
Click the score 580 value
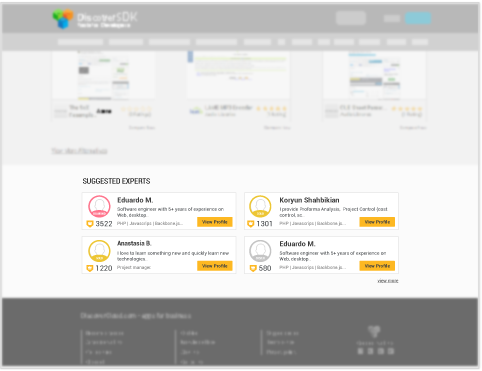(265, 268)
